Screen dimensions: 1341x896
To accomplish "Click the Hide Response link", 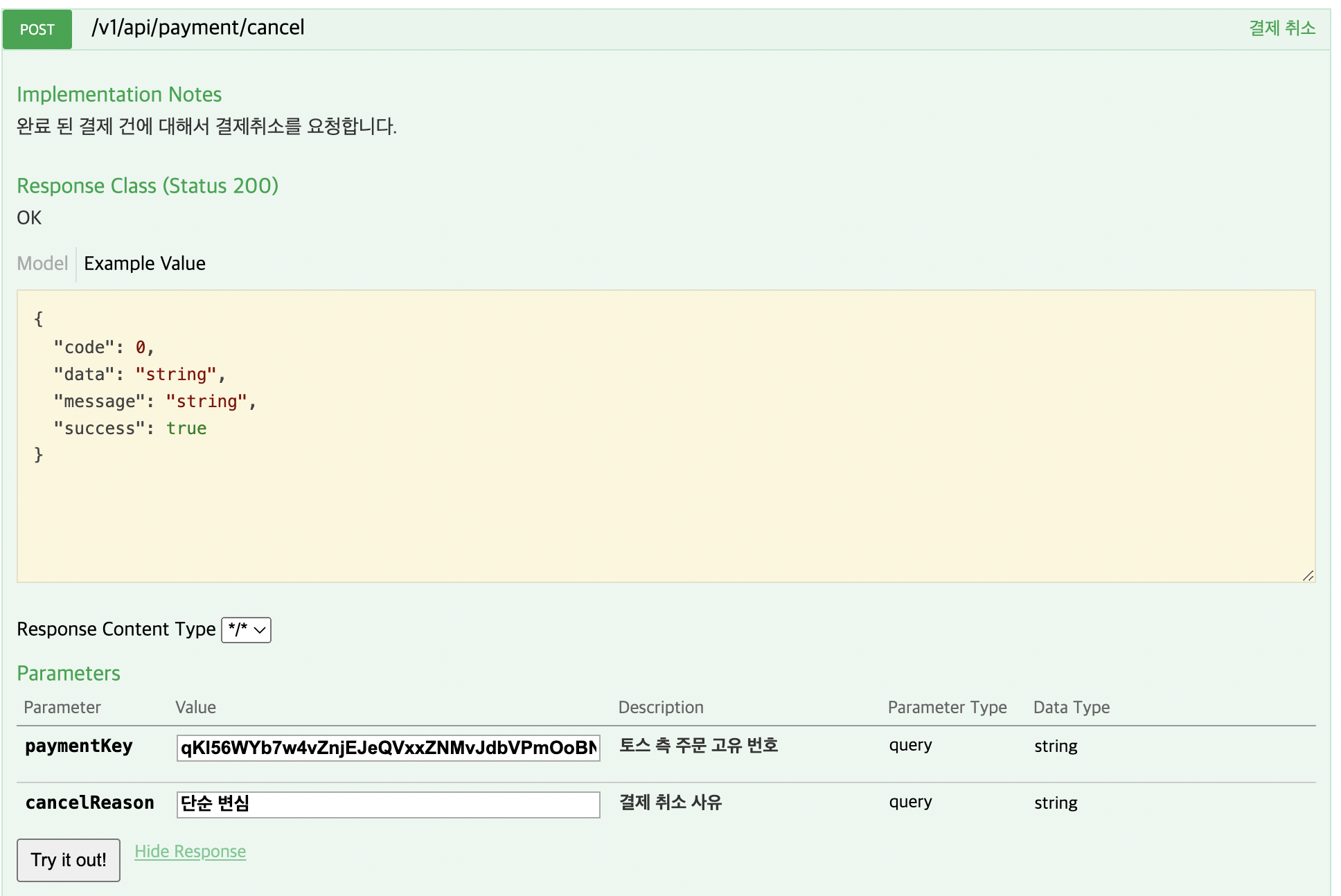I will (190, 851).
